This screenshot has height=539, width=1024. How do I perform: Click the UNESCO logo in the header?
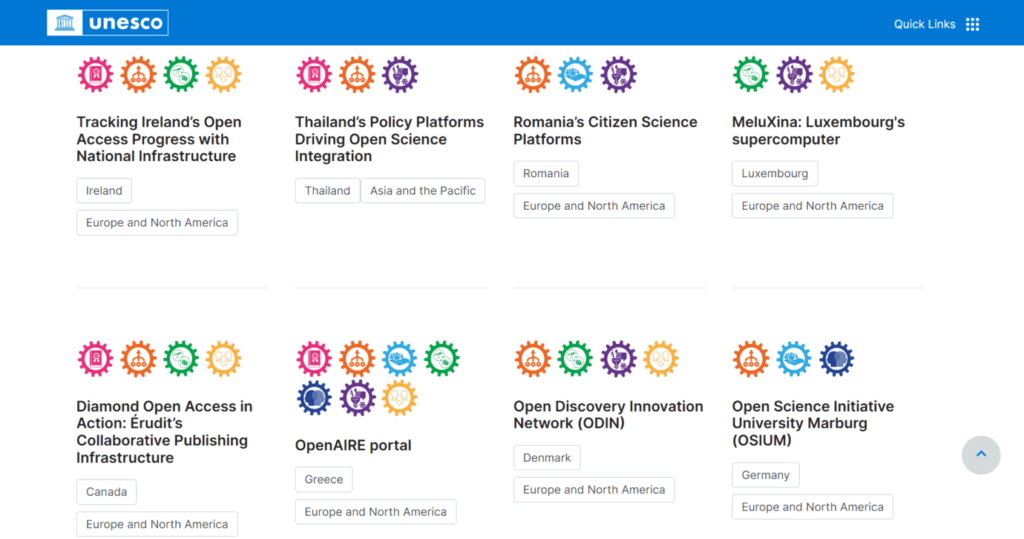click(x=108, y=23)
